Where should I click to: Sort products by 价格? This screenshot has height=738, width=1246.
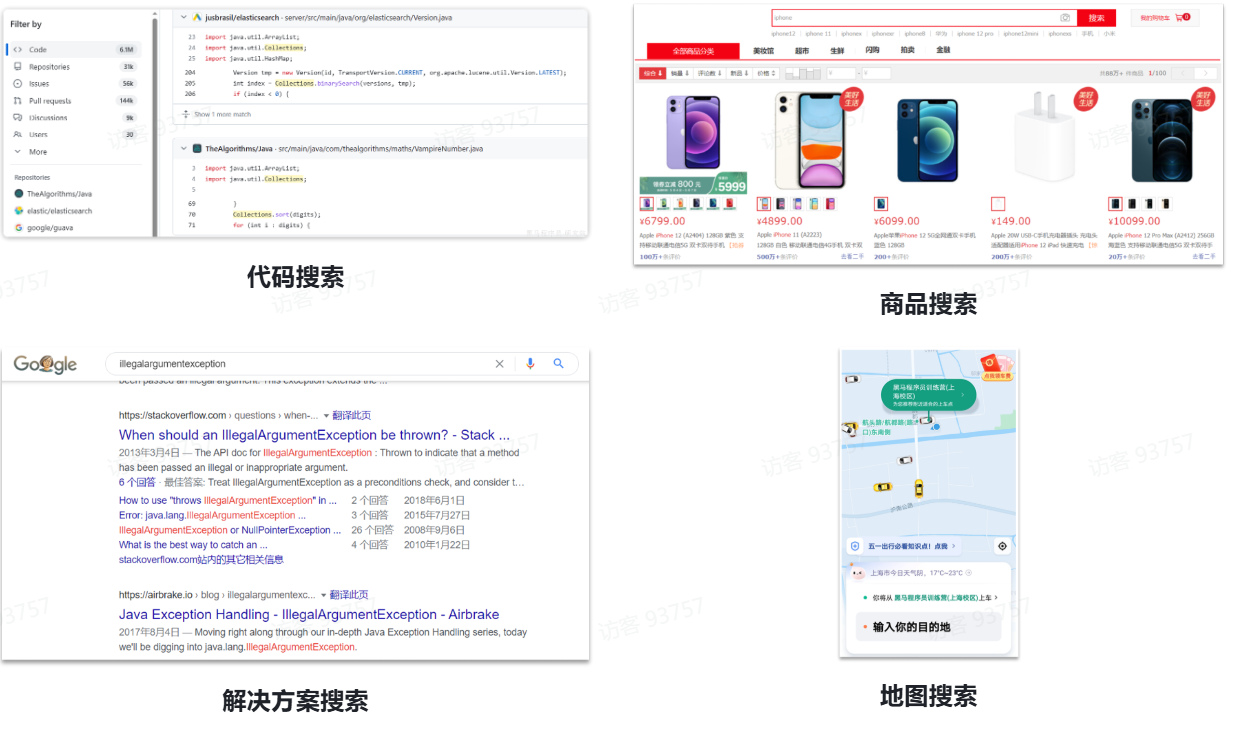coord(767,73)
